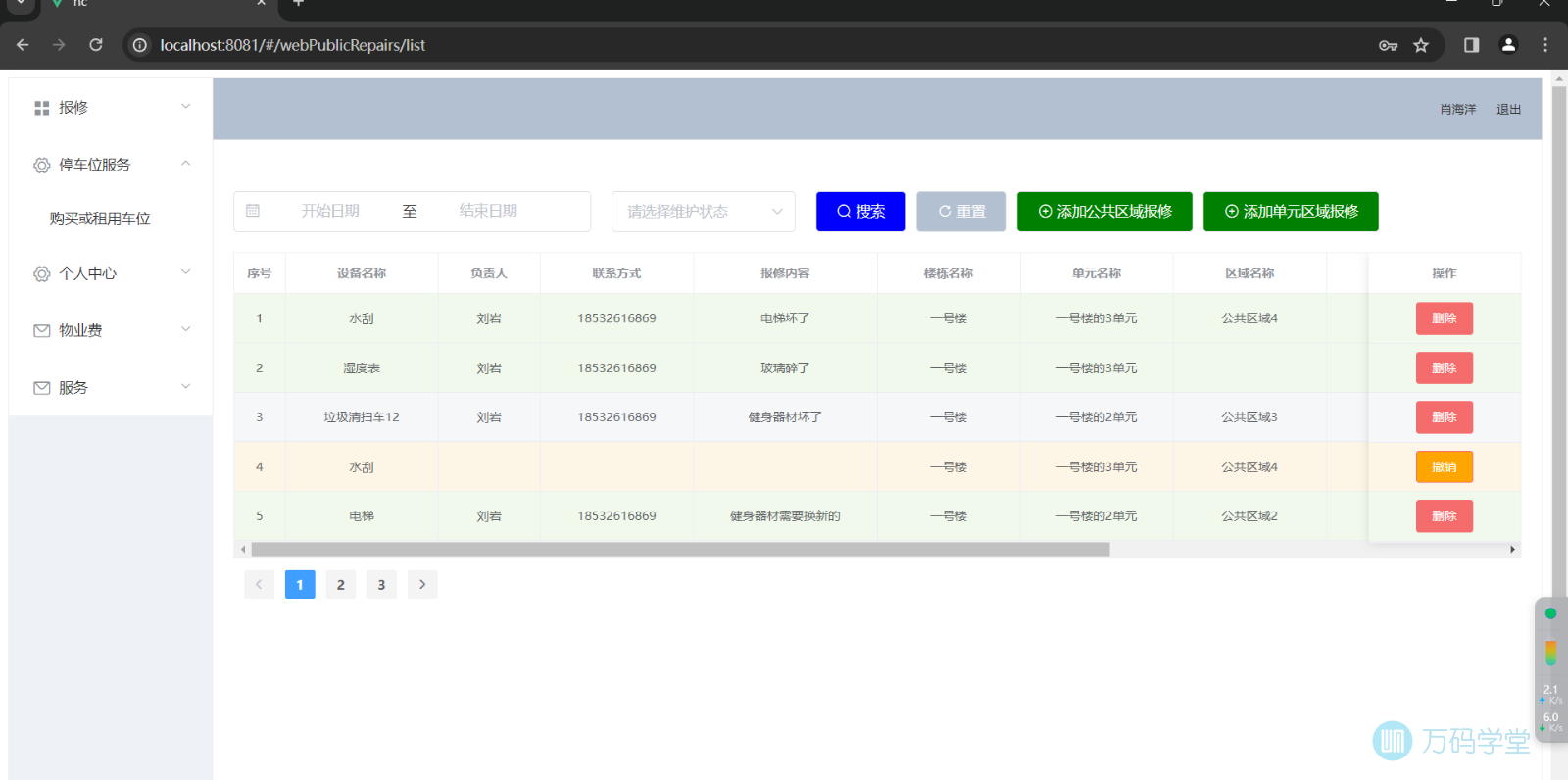Open the 请选择维护状态 dropdown

tap(704, 212)
